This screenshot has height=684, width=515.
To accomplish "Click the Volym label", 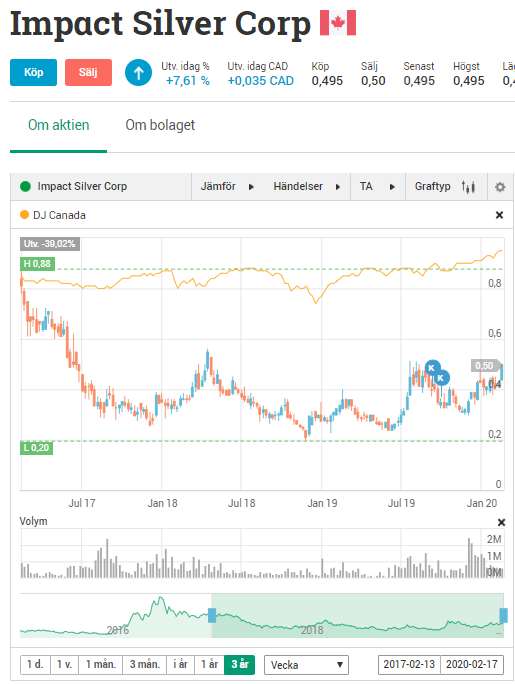I will [33, 521].
